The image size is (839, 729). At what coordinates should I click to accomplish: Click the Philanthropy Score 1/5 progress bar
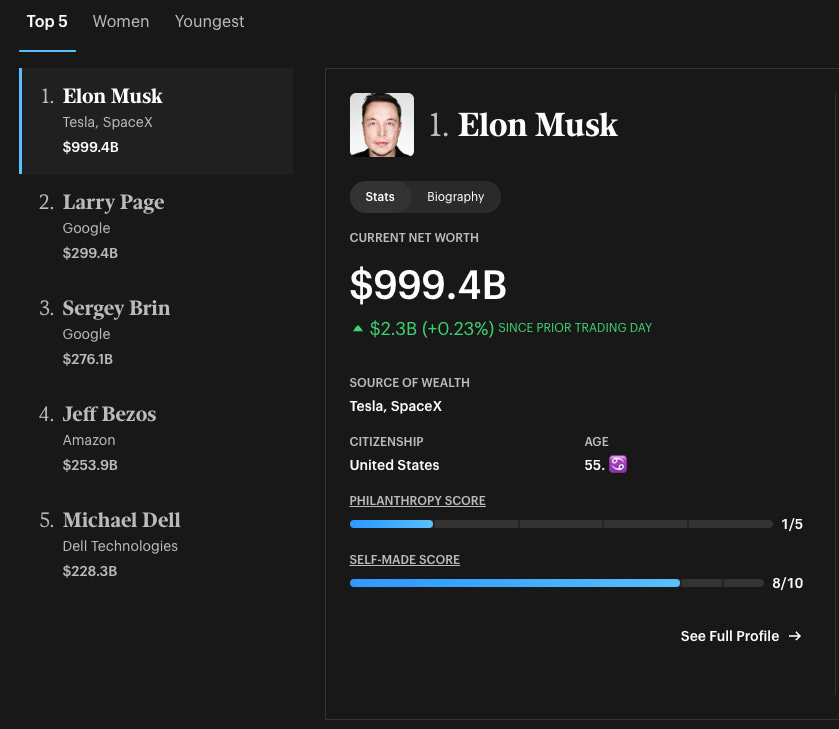(561, 524)
